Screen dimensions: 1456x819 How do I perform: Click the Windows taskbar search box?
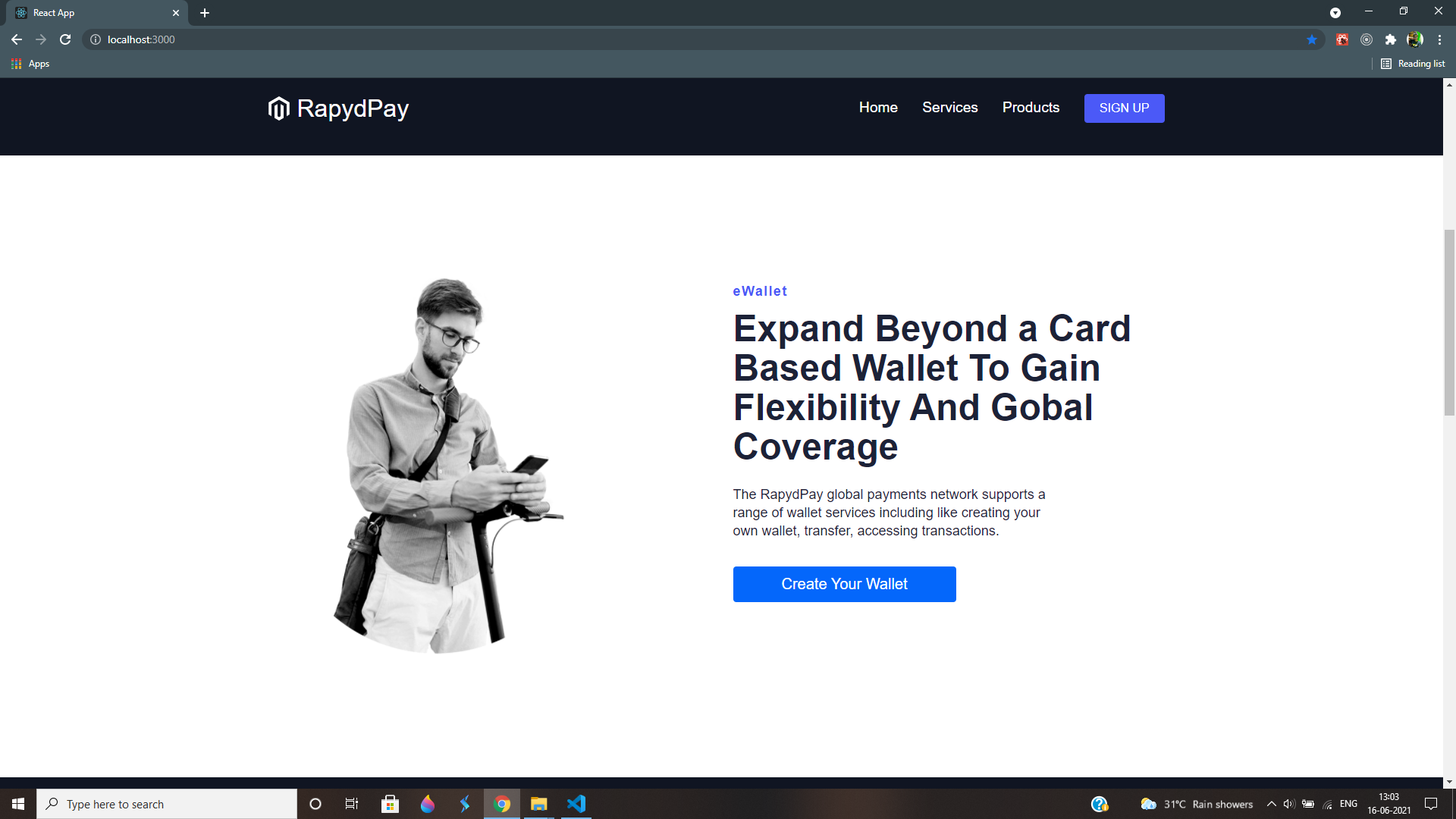pos(167,804)
